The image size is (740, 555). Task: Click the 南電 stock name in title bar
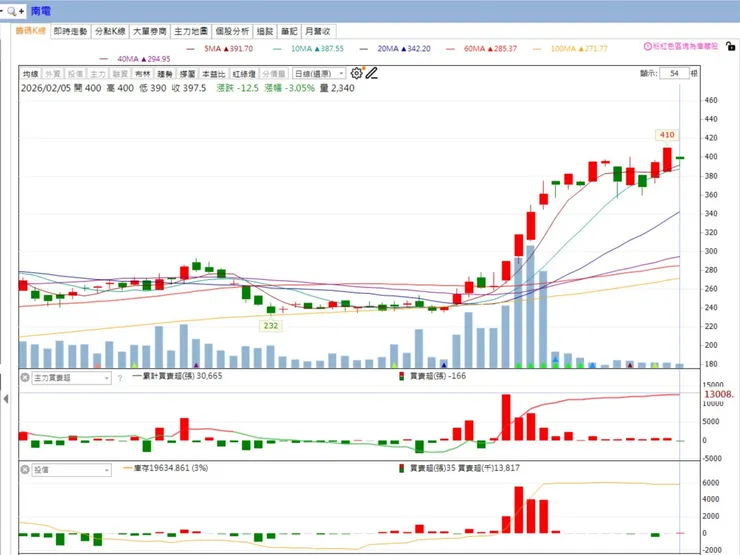point(41,11)
